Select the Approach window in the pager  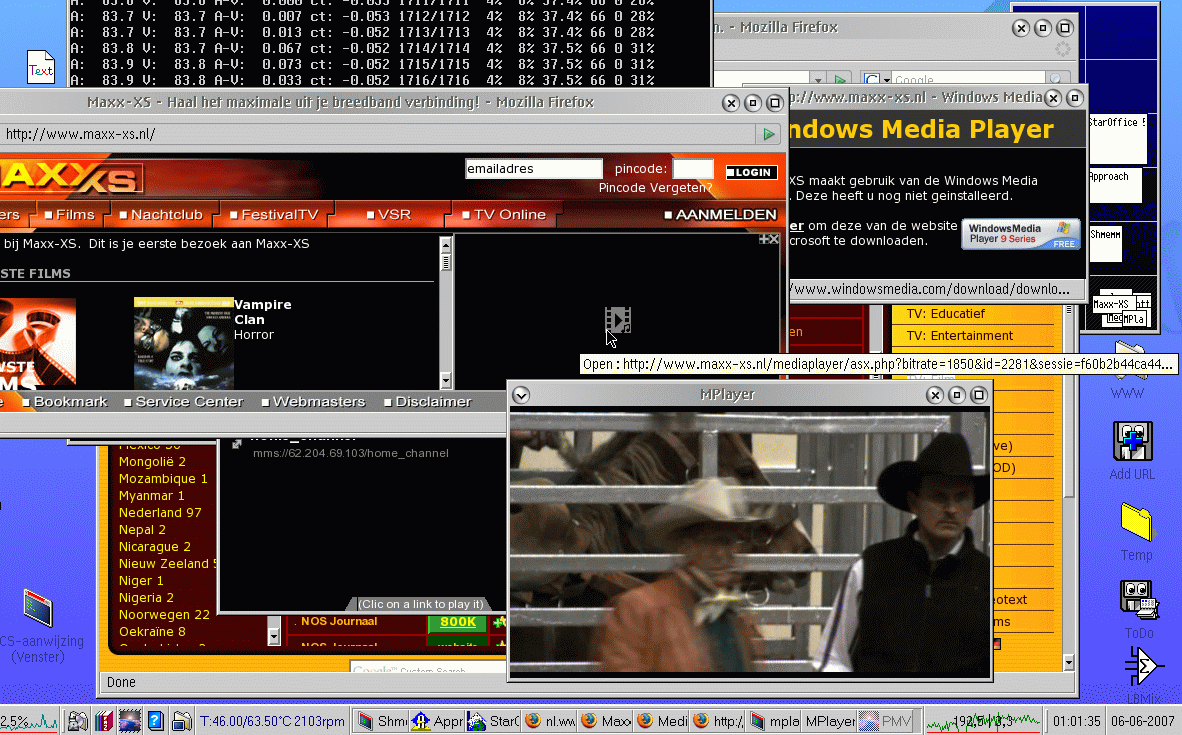coord(1114,185)
